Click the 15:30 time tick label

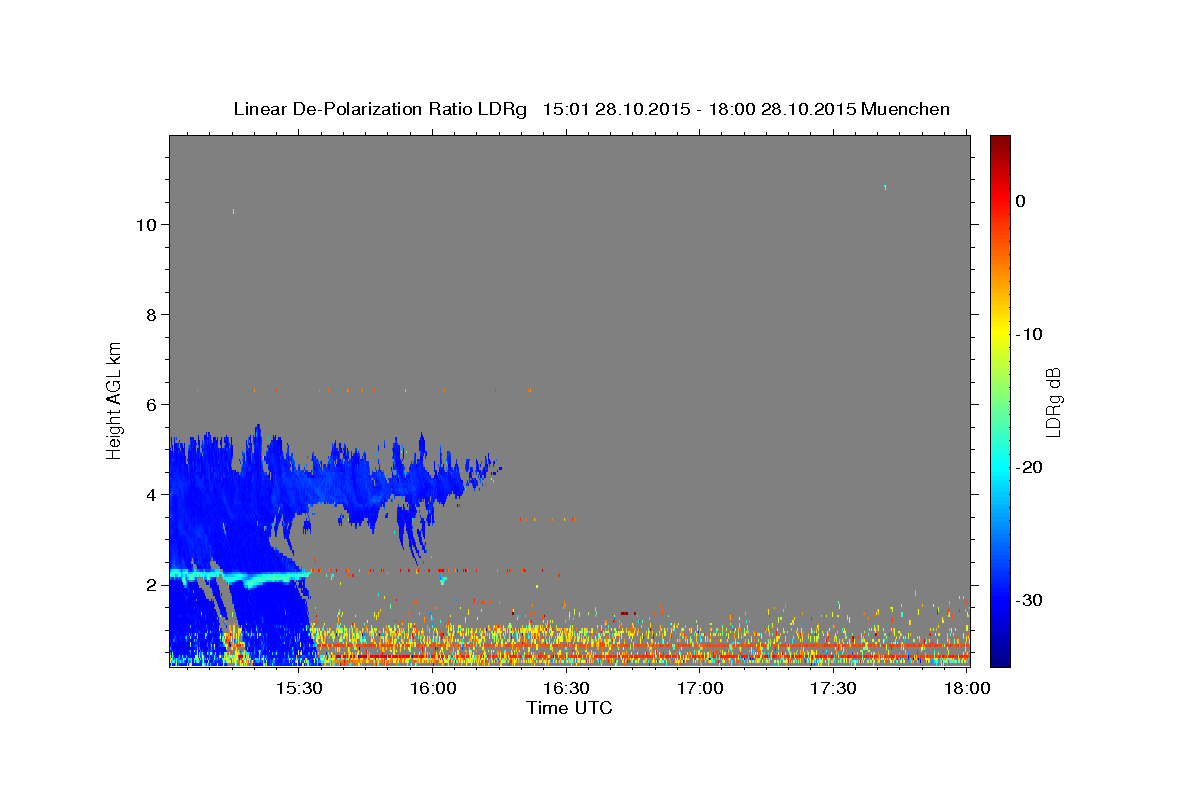[299, 688]
